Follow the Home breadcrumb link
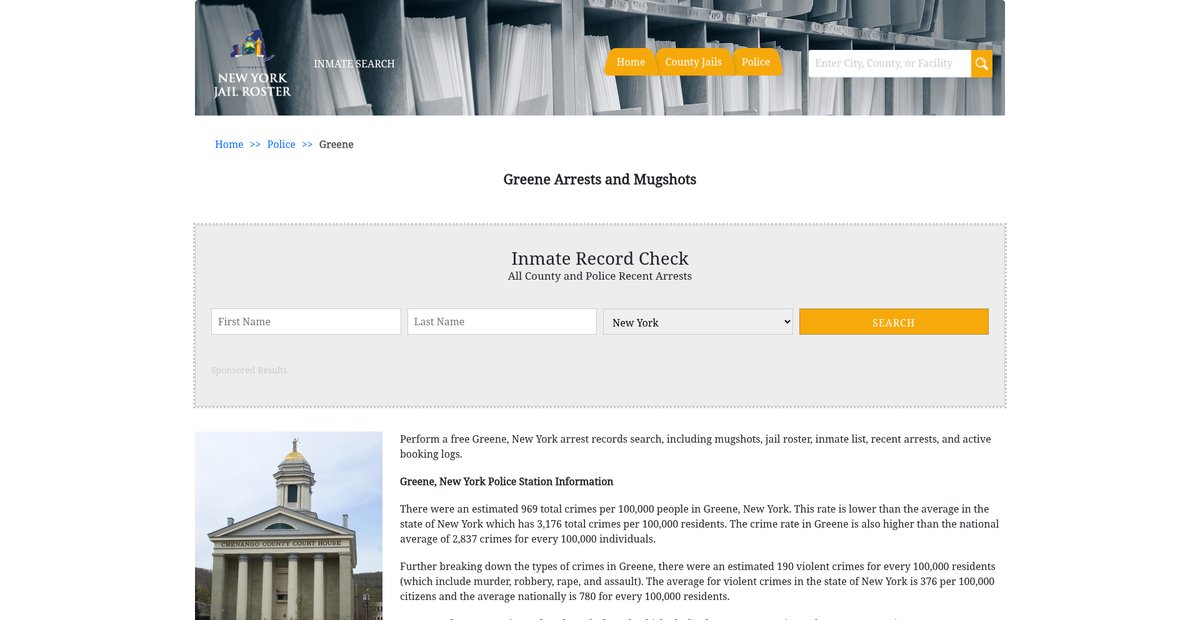1200x620 pixels. (229, 145)
